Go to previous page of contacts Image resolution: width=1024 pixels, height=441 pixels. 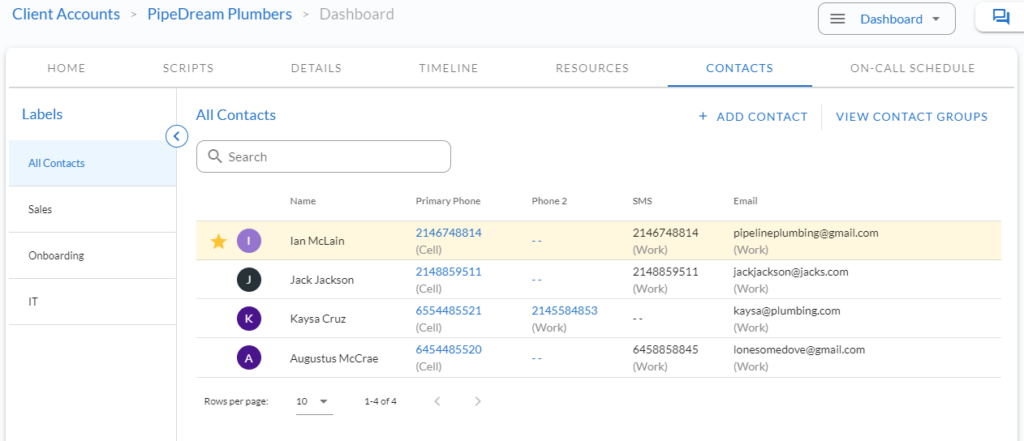click(438, 401)
